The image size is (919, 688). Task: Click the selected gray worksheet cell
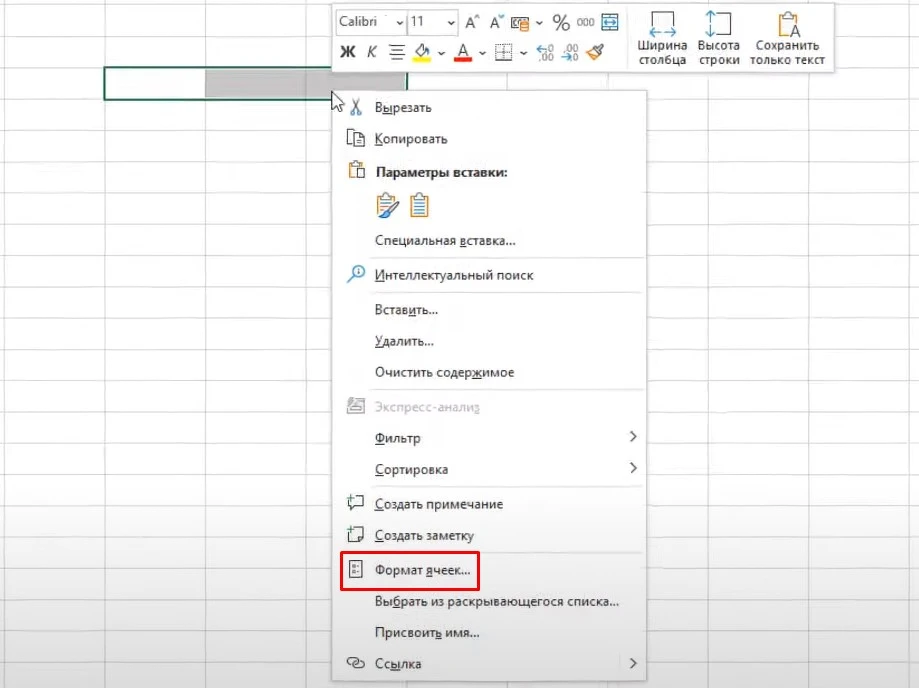pos(267,84)
